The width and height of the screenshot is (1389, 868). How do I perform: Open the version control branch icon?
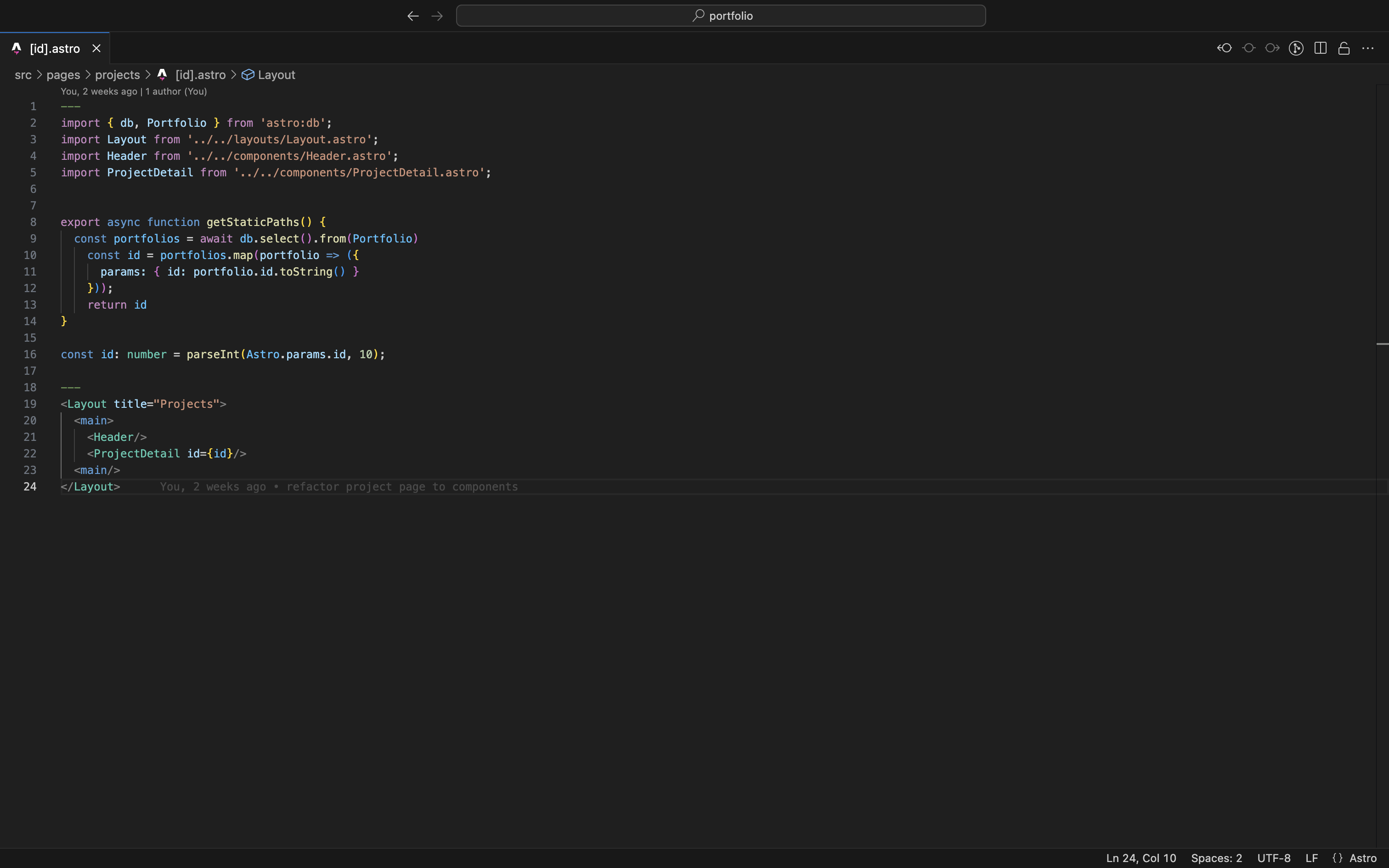coord(1296,48)
